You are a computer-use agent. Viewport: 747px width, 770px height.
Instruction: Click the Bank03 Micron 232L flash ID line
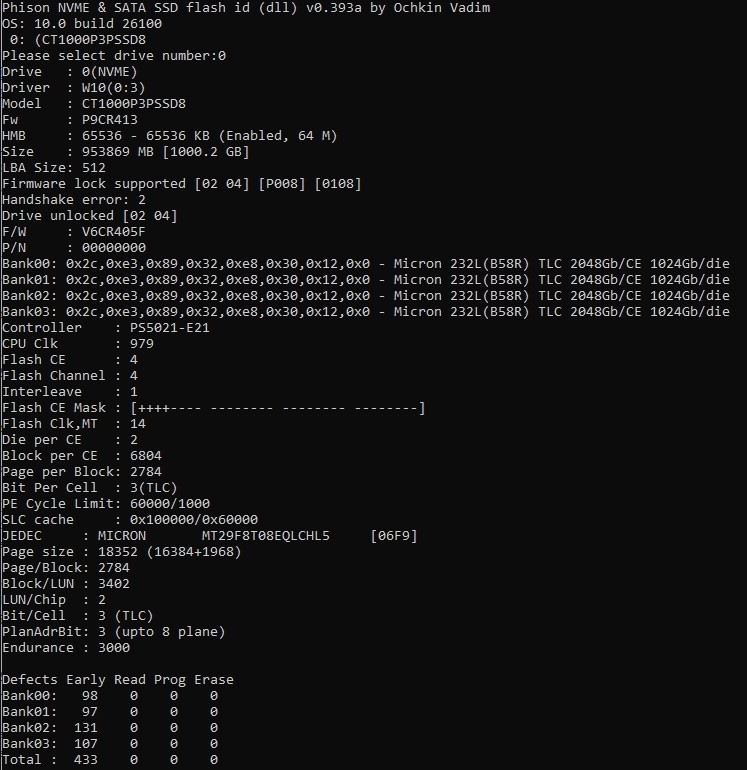[x=366, y=312]
